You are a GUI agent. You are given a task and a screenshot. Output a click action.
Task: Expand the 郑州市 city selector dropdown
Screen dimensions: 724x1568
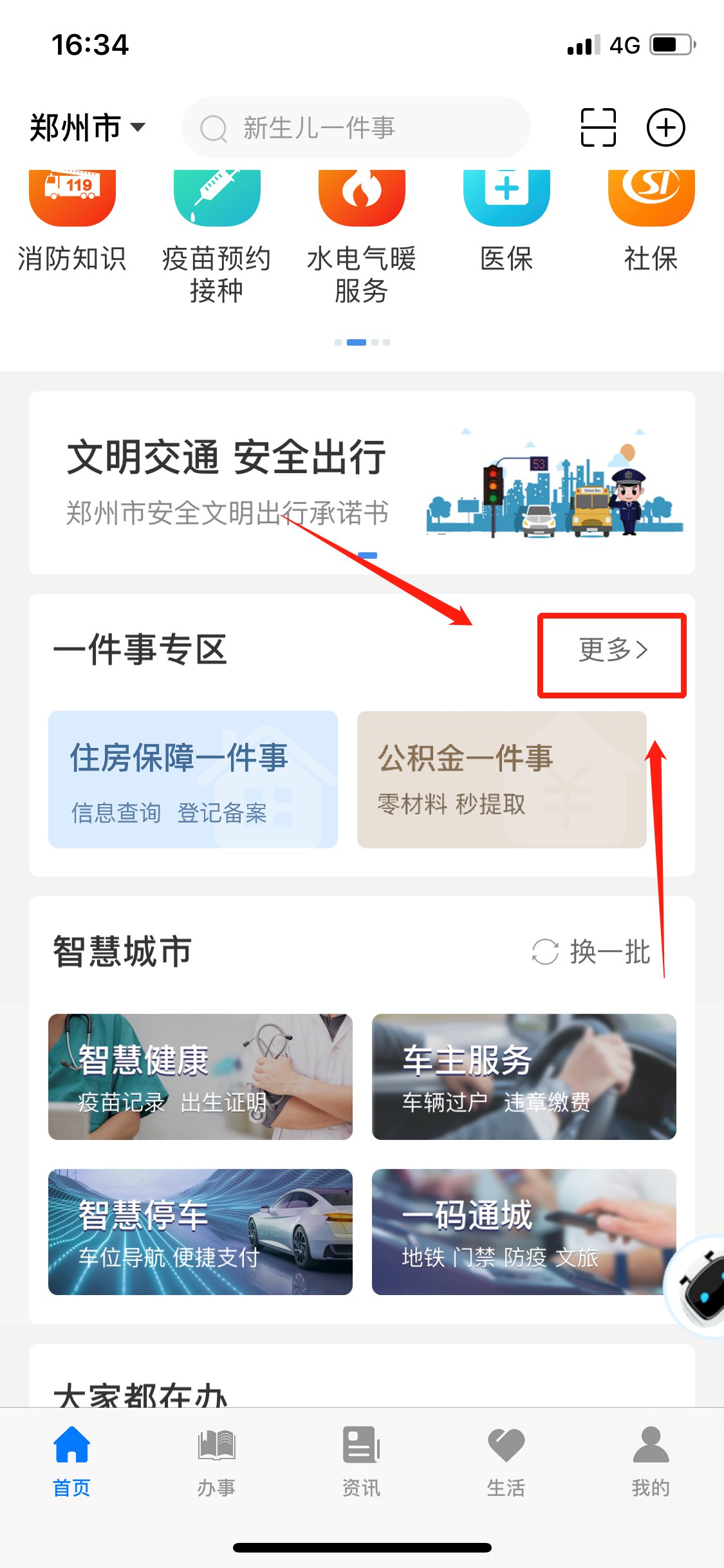tap(88, 127)
